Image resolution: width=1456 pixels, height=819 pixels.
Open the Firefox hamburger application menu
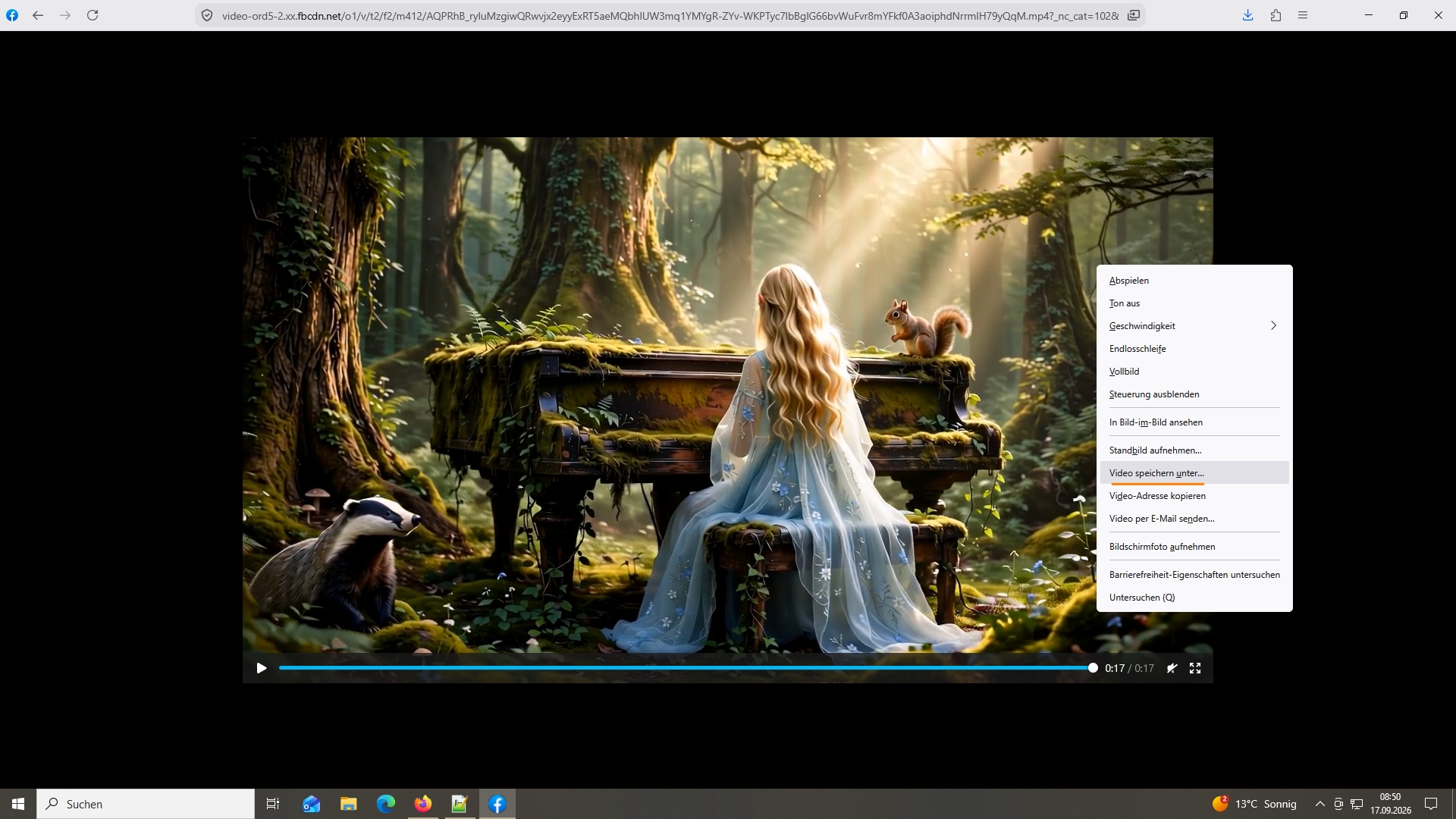tap(1303, 15)
